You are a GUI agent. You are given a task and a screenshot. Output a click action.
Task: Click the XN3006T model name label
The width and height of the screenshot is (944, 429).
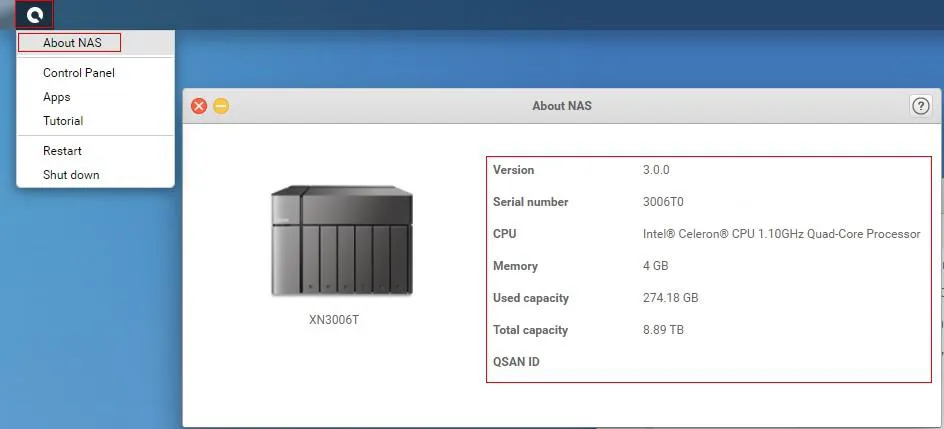(x=334, y=320)
